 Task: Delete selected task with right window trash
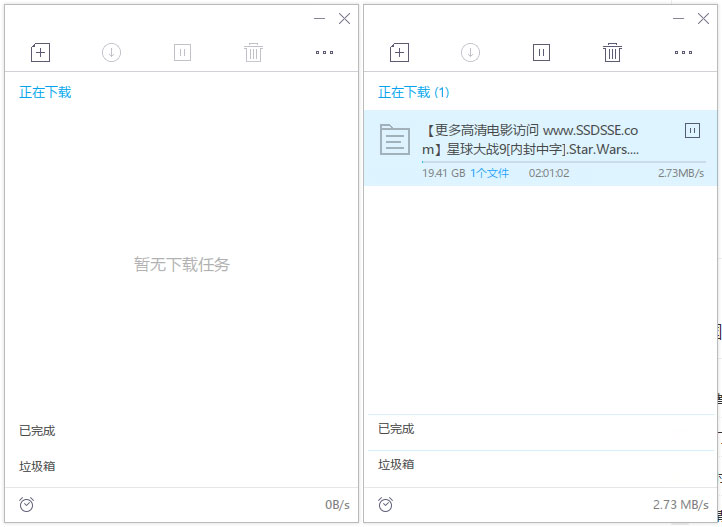(612, 52)
